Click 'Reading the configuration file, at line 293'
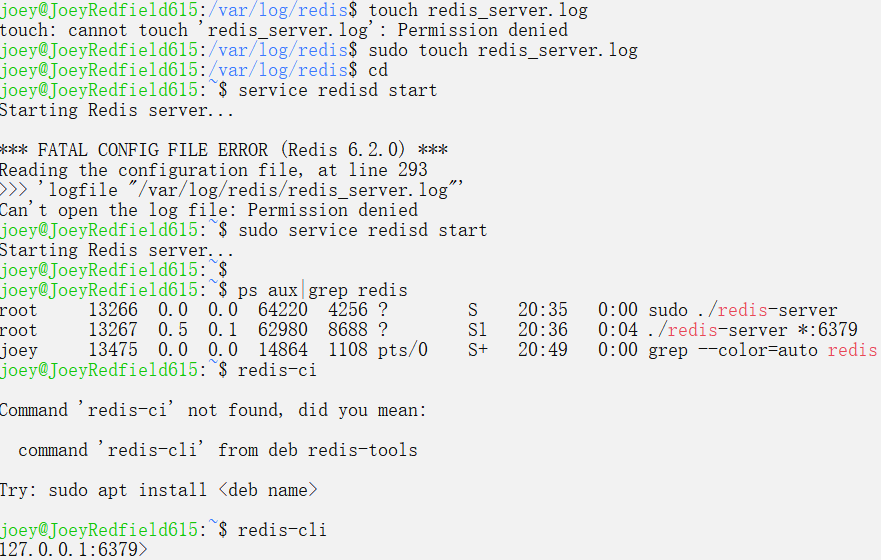881x560 pixels. [213, 170]
